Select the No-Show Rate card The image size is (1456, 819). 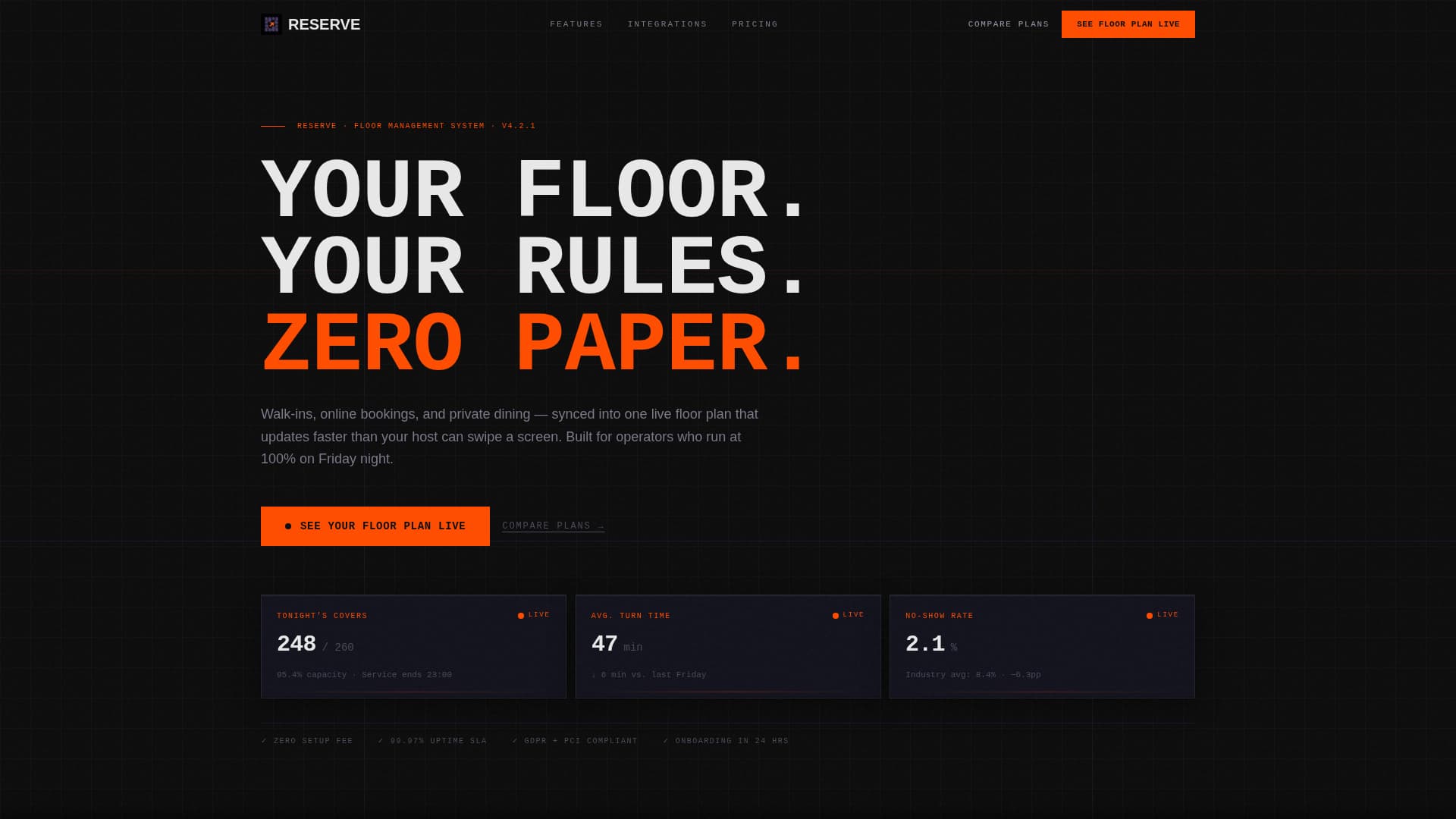click(1042, 646)
